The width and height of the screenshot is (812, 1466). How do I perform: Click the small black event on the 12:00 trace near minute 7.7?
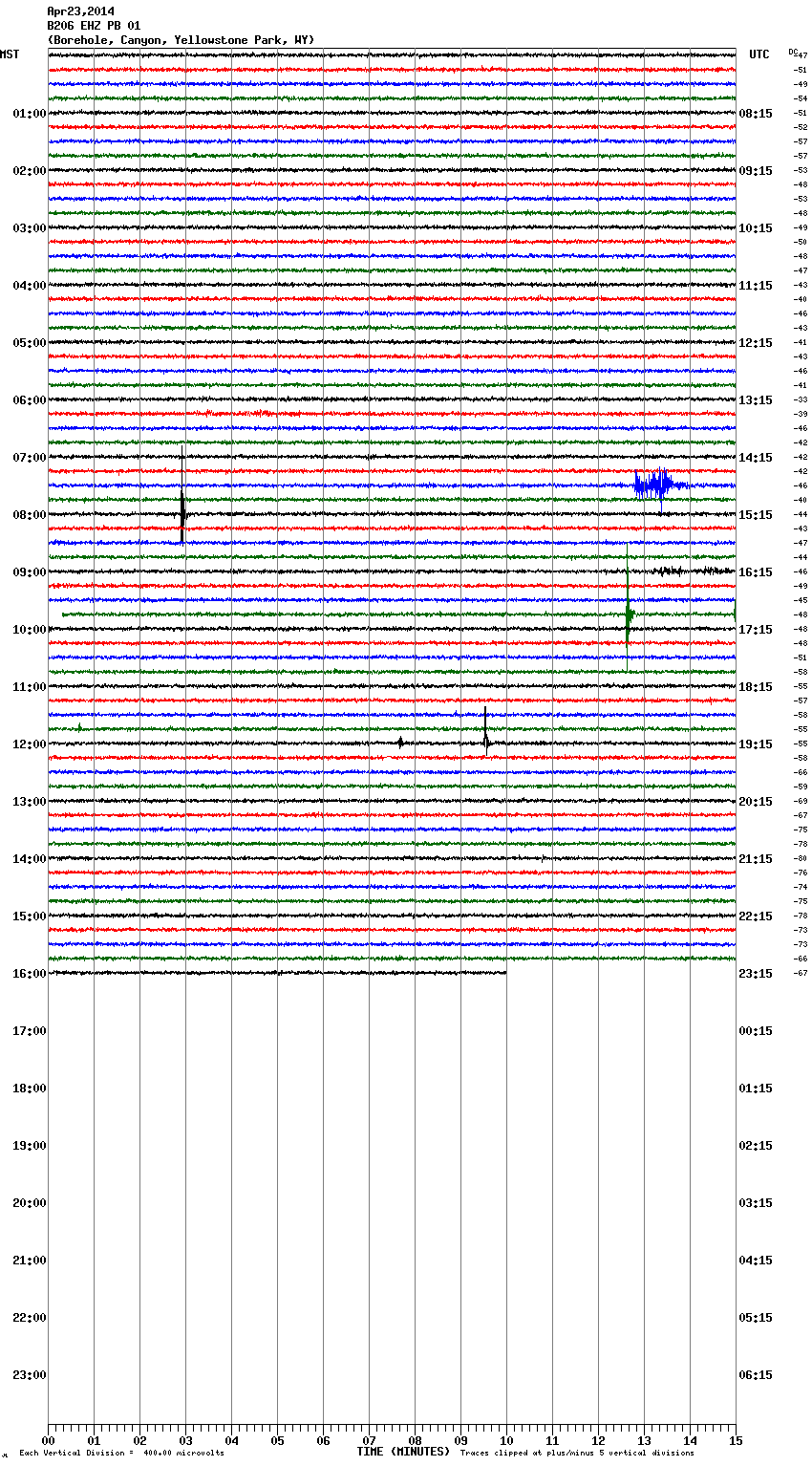click(x=400, y=743)
